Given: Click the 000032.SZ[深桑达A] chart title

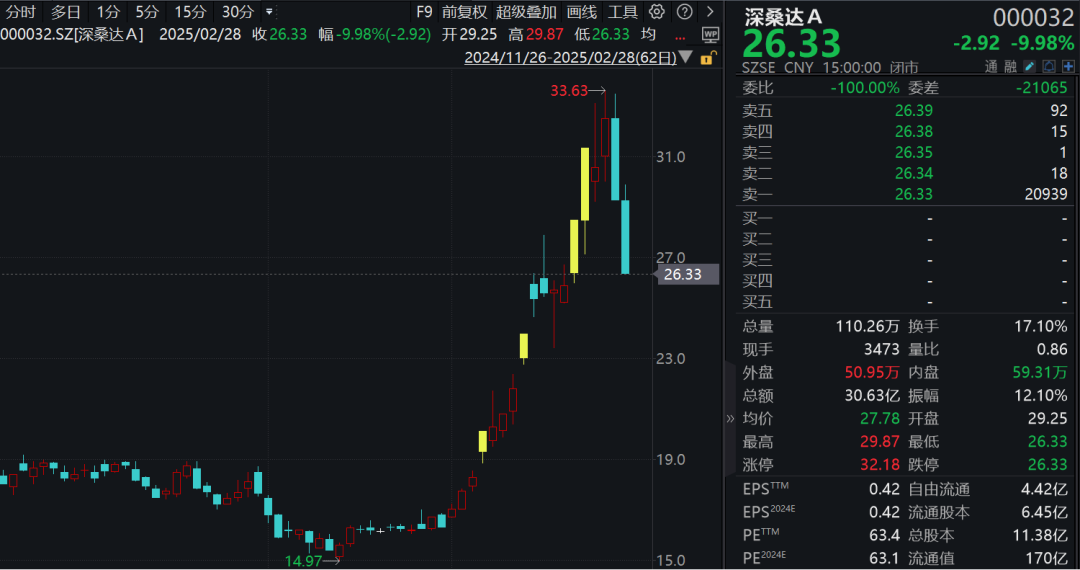Looking at the screenshot, I should (x=72, y=34).
